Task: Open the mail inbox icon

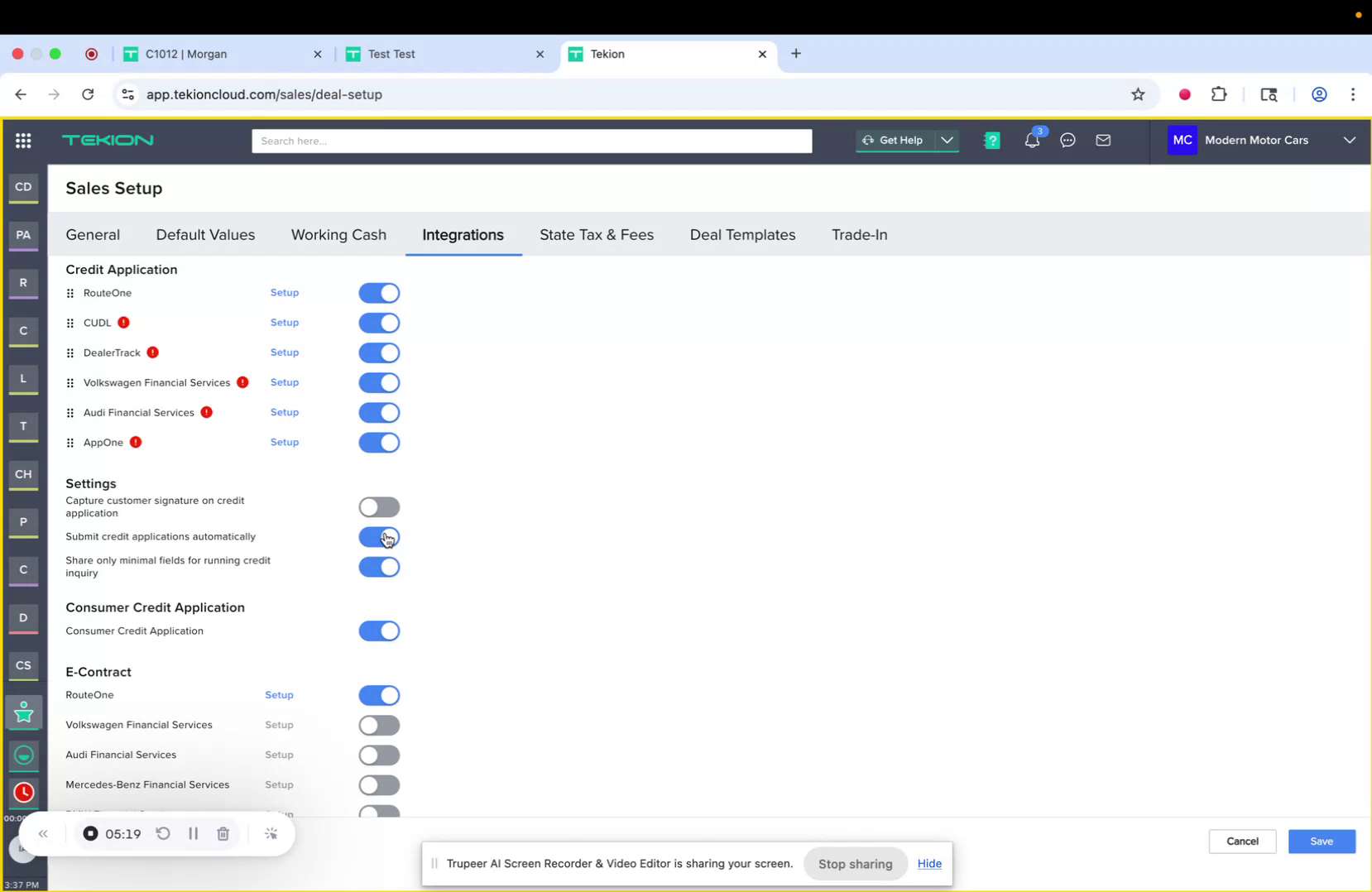Action: 1103,141
